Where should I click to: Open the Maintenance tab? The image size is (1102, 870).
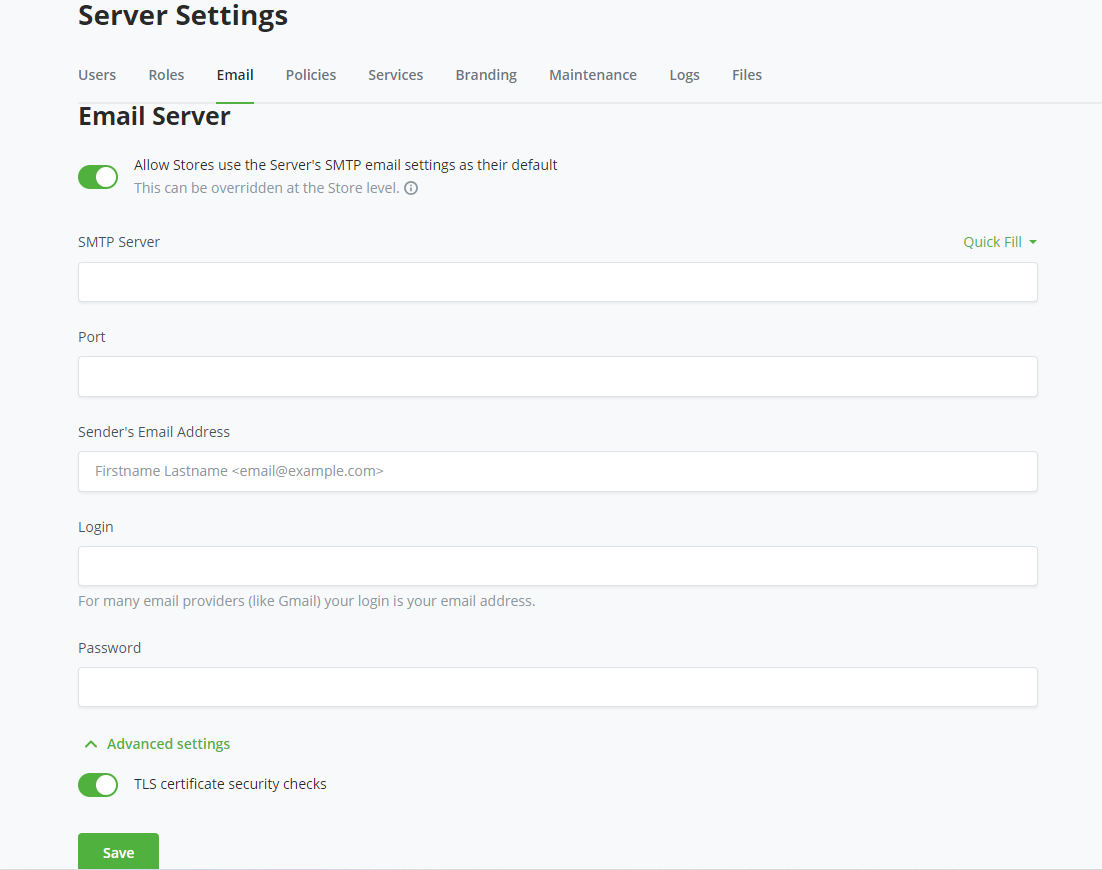tap(593, 75)
